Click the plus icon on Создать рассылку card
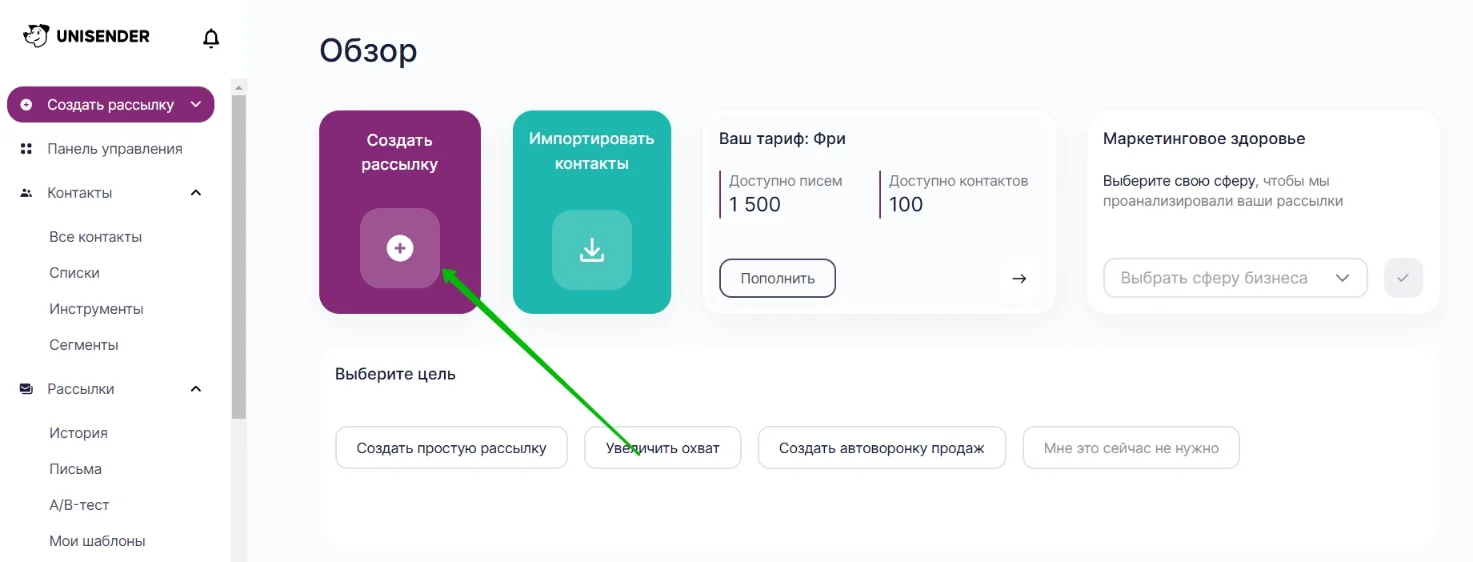This screenshot has width=1473, height=562. point(400,248)
